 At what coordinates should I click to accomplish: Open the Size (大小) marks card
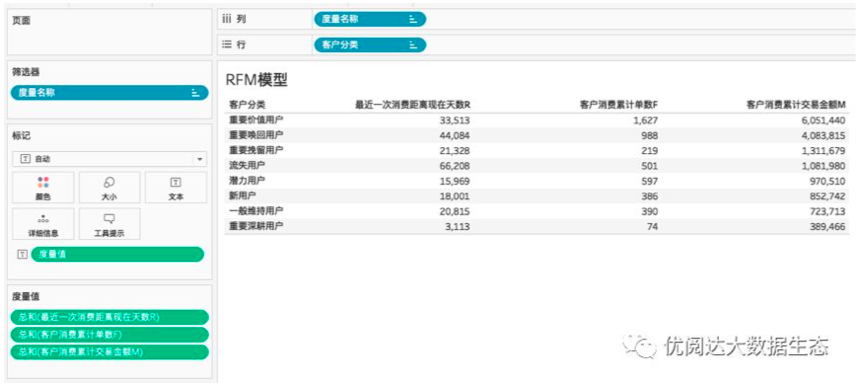click(x=109, y=188)
